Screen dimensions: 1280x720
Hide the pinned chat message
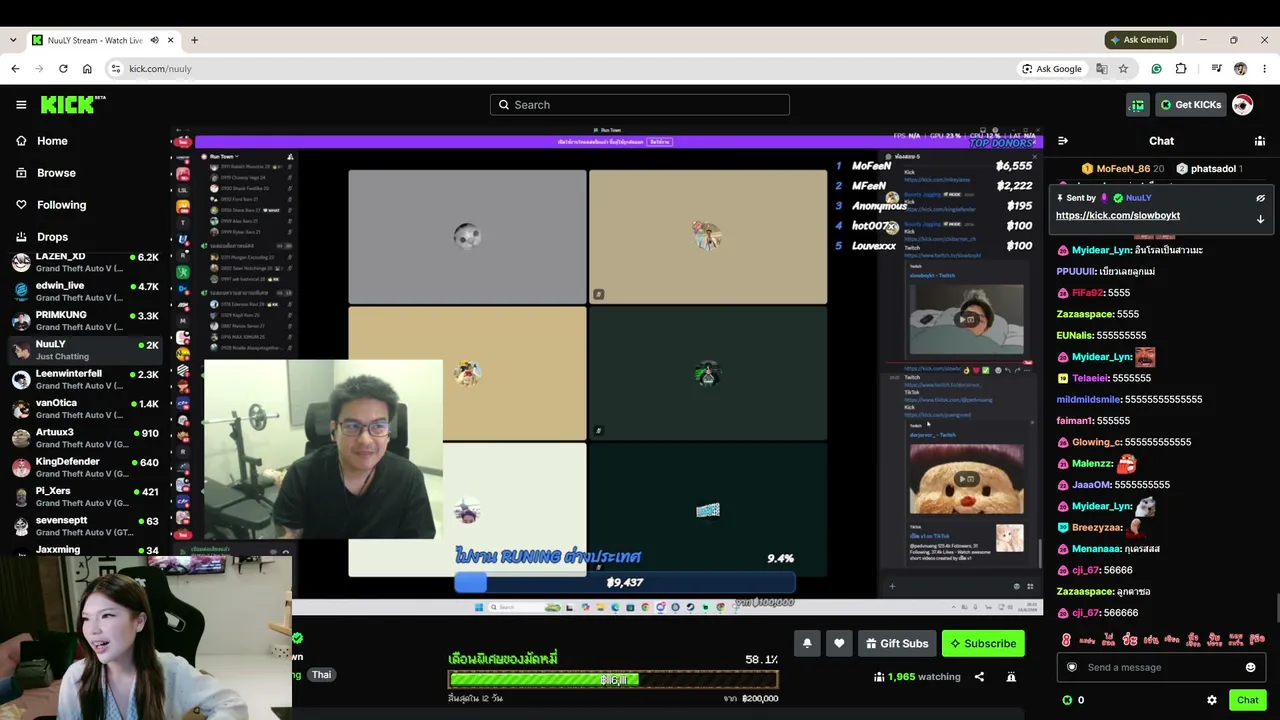[1260, 198]
